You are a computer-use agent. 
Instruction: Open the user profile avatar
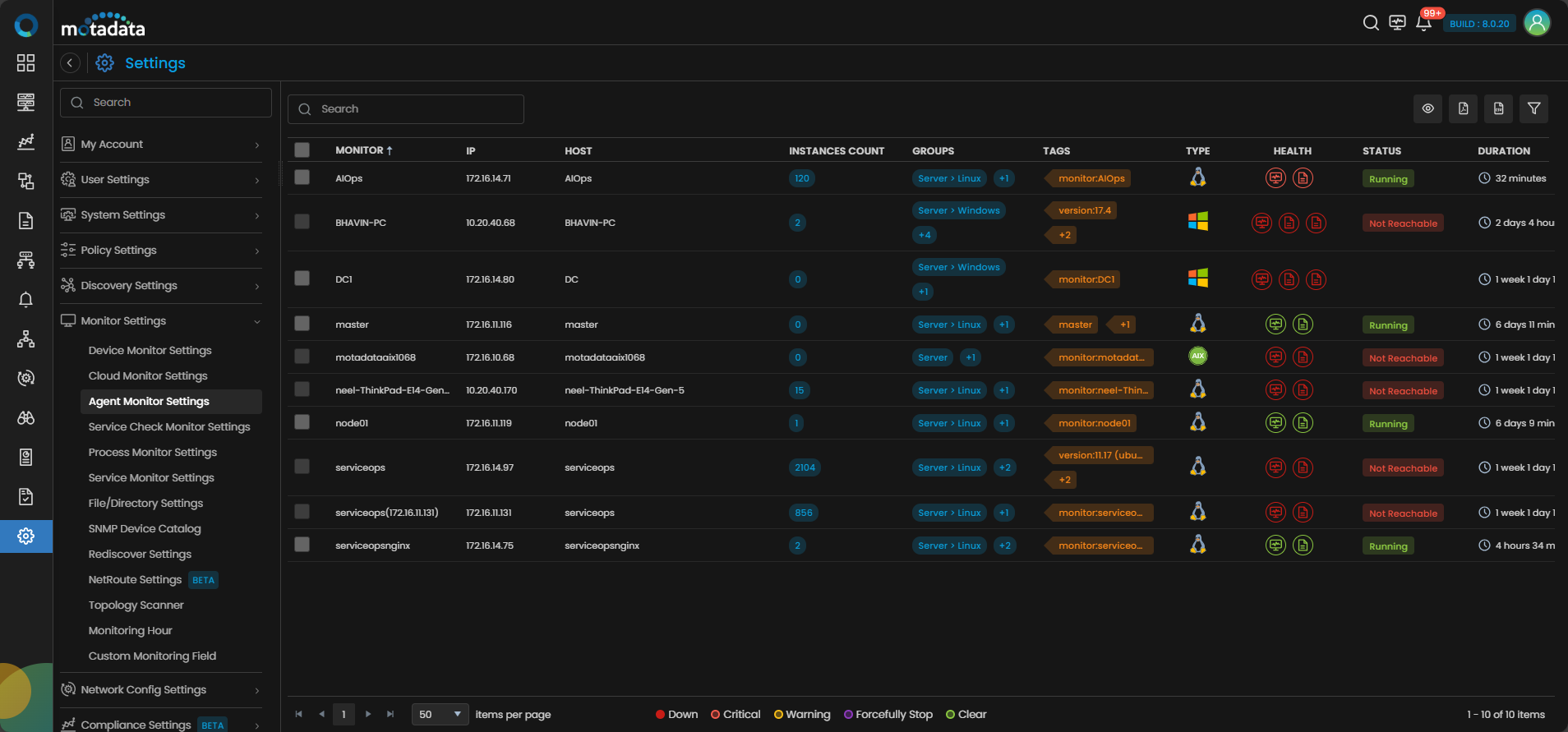[x=1537, y=23]
